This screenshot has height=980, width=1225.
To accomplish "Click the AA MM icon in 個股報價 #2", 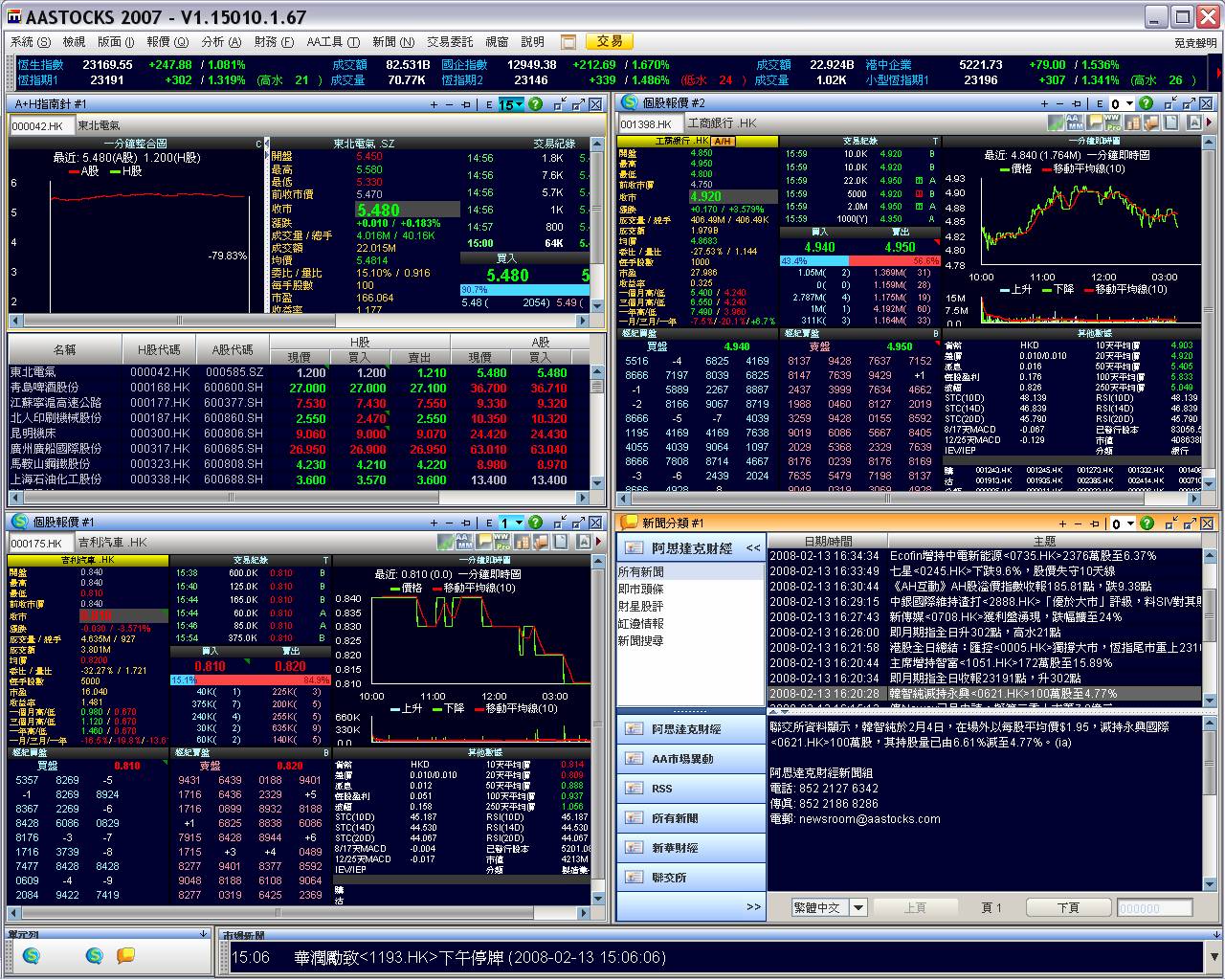I will click(x=1075, y=122).
